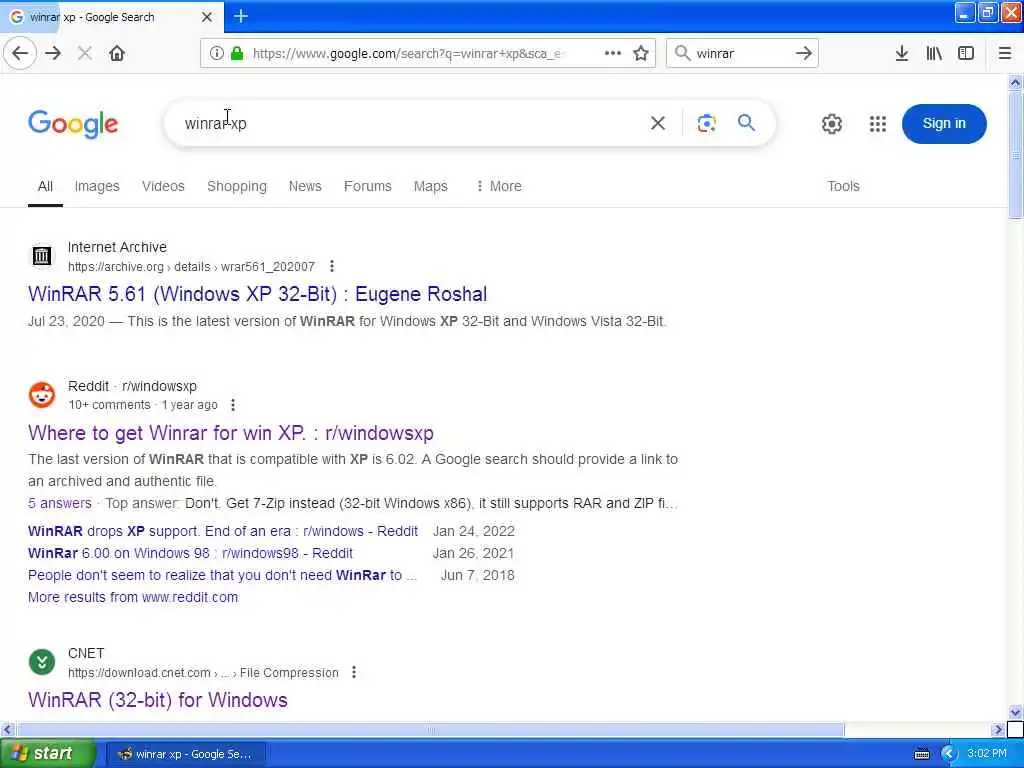Show site information via the info icon

[216, 54]
